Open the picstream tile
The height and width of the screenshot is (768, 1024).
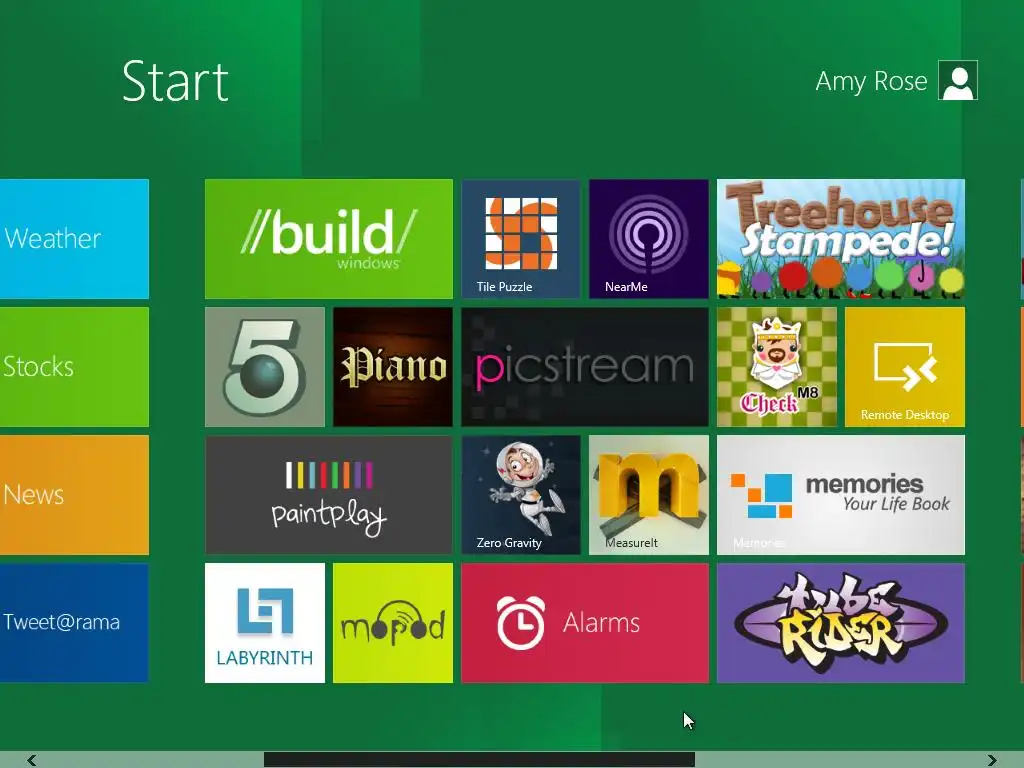pyautogui.click(x=584, y=367)
